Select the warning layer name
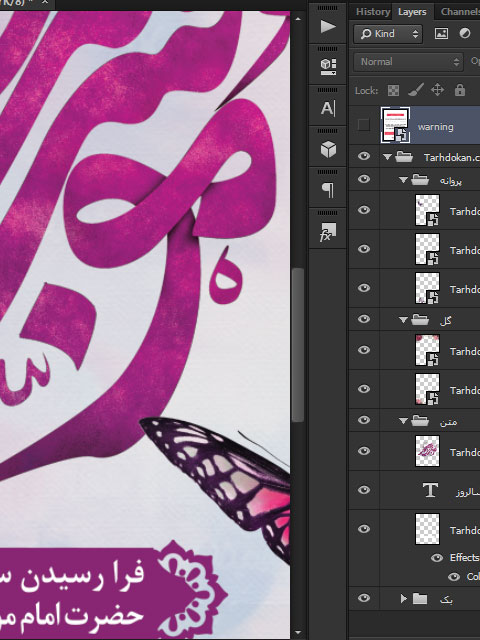480x640 pixels. tap(436, 127)
